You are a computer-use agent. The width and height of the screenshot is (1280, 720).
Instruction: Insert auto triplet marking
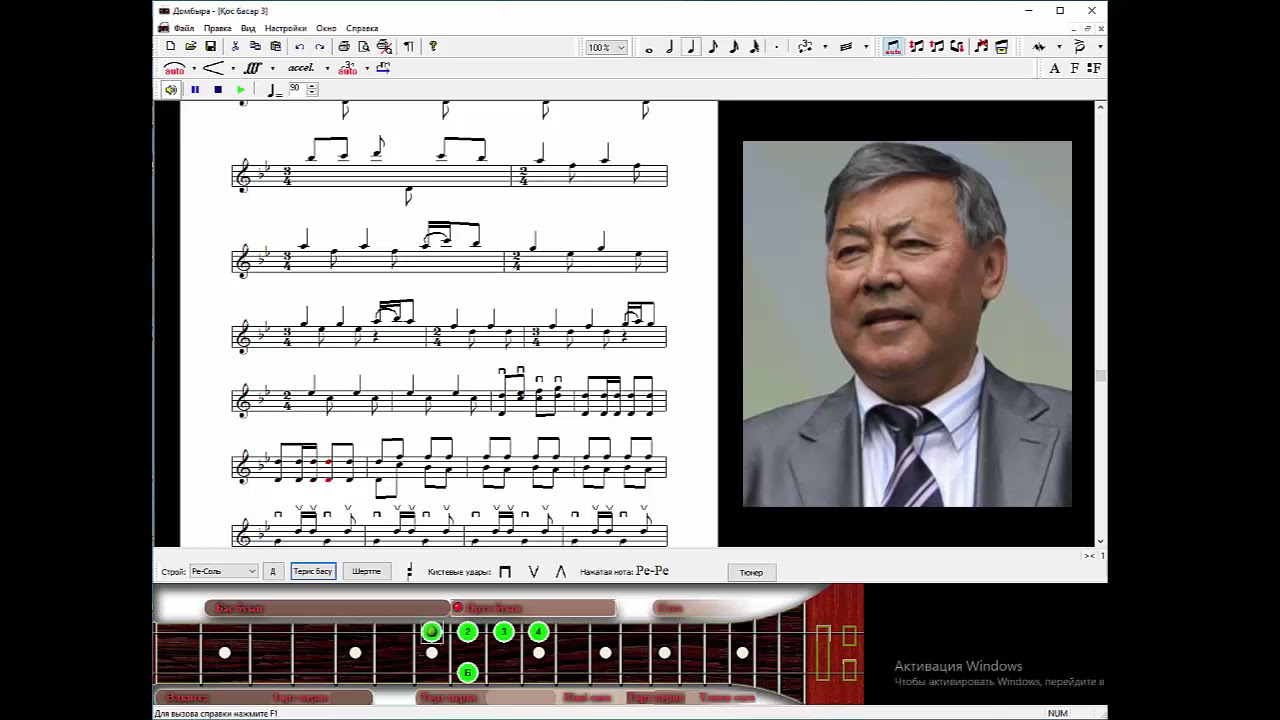click(x=347, y=68)
